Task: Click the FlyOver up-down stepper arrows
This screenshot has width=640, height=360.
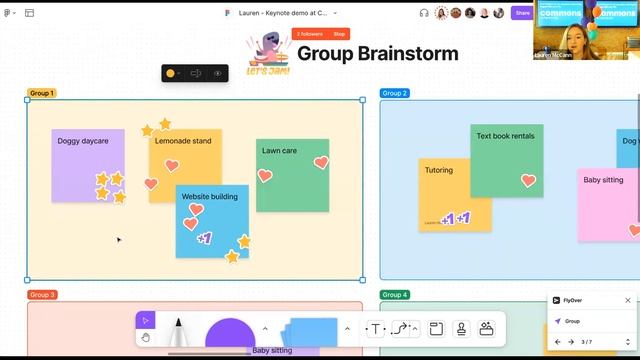Action: (x=628, y=342)
